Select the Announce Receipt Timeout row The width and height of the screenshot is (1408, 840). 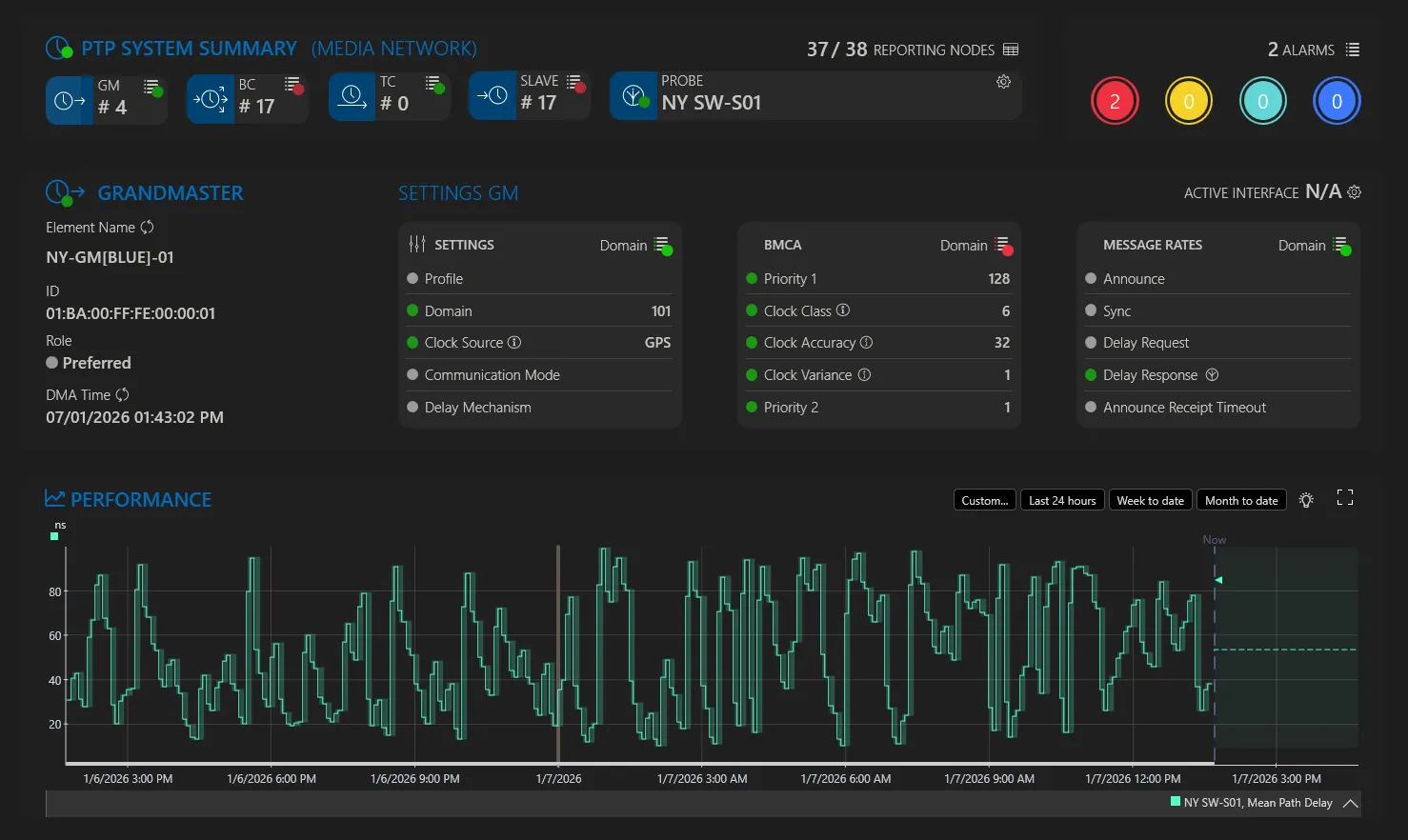coord(1218,407)
